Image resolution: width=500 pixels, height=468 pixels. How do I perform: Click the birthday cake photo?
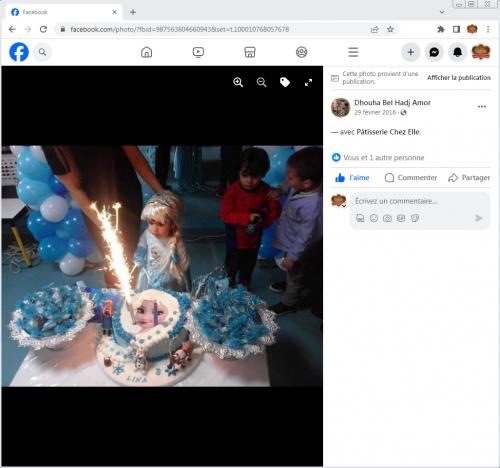(162, 266)
